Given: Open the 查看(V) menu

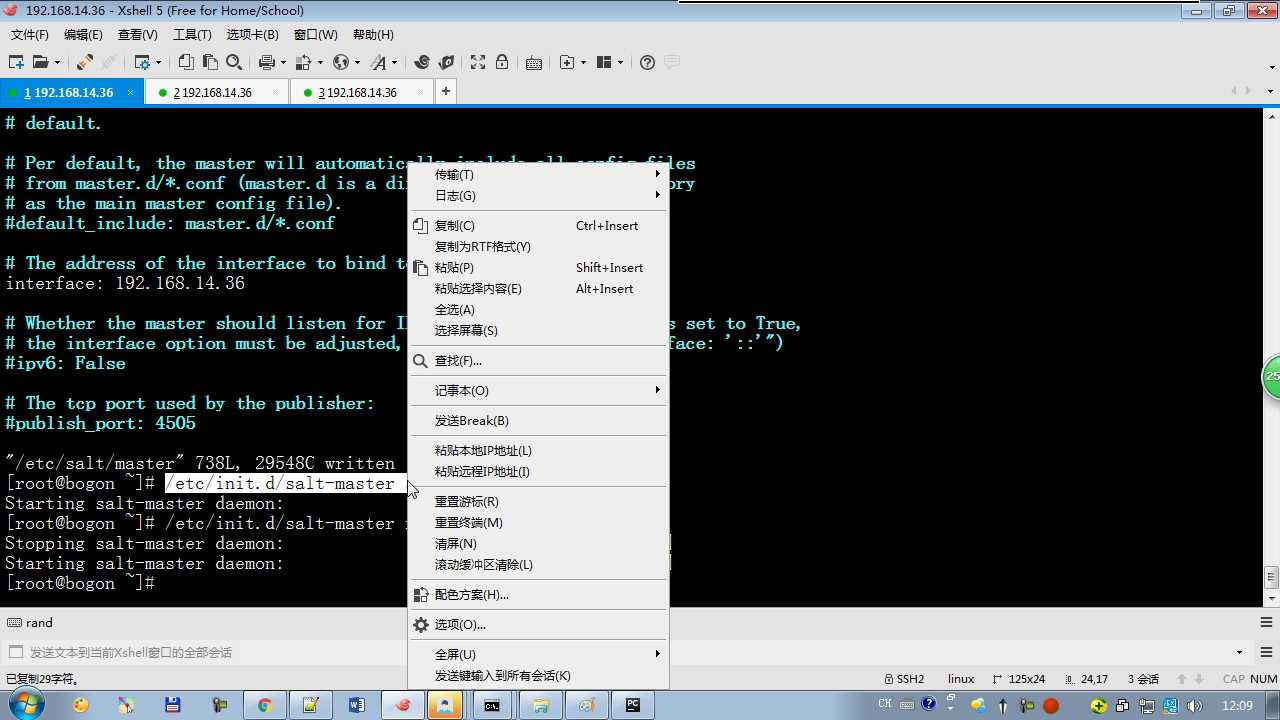Looking at the screenshot, I should (x=137, y=34).
